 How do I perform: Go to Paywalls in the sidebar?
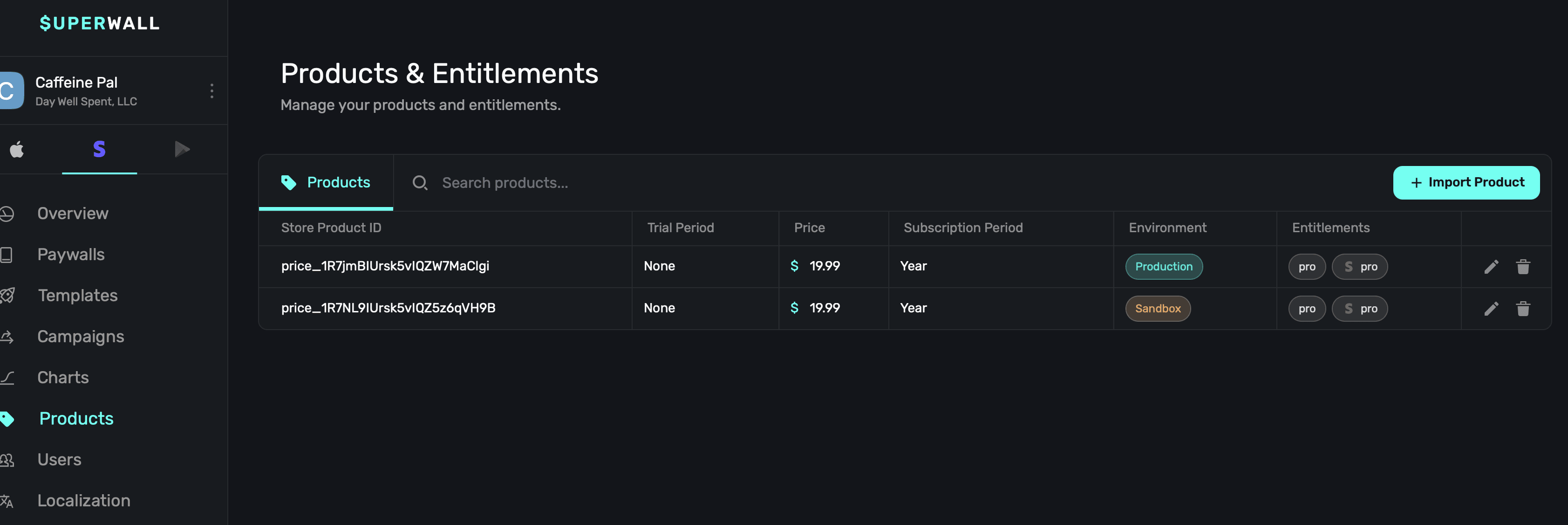[71, 255]
